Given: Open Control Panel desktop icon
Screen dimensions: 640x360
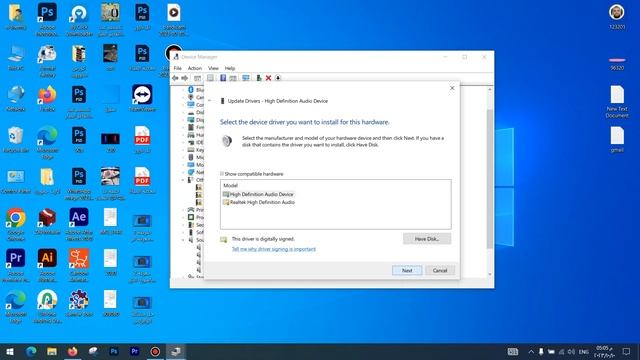Looking at the screenshot, I should (16, 181).
